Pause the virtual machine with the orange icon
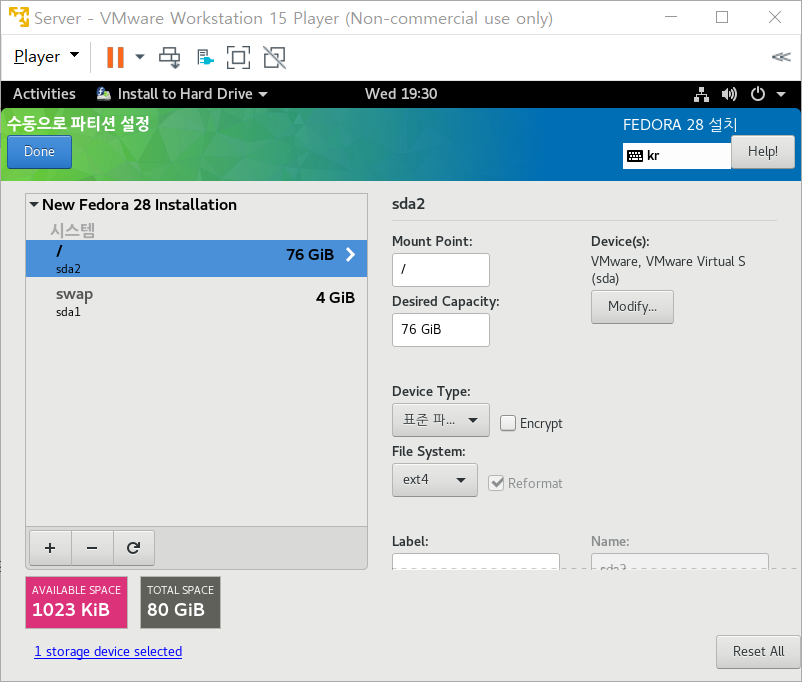802x682 pixels. coord(115,57)
